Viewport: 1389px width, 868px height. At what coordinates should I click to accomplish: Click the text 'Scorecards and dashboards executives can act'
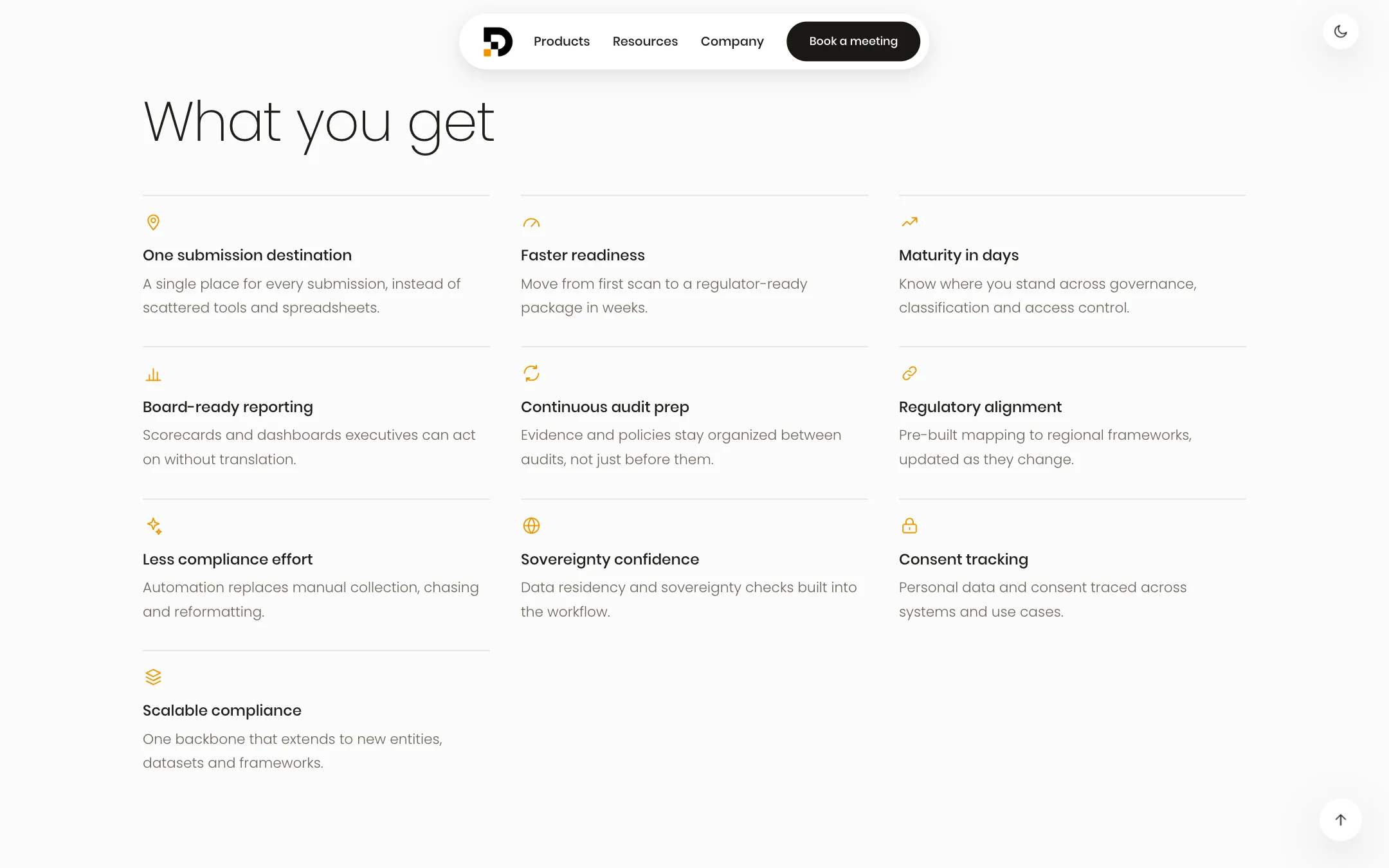pyautogui.click(x=309, y=435)
